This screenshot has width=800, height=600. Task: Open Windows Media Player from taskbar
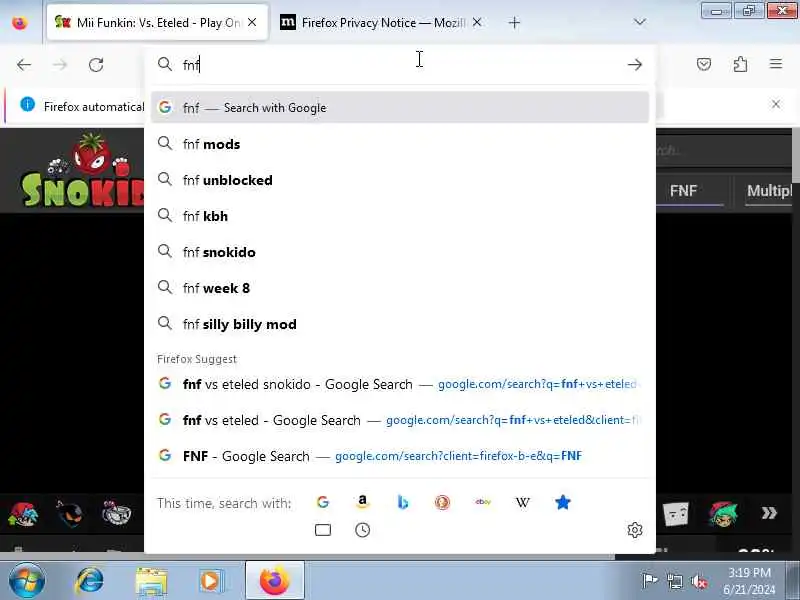point(210,581)
